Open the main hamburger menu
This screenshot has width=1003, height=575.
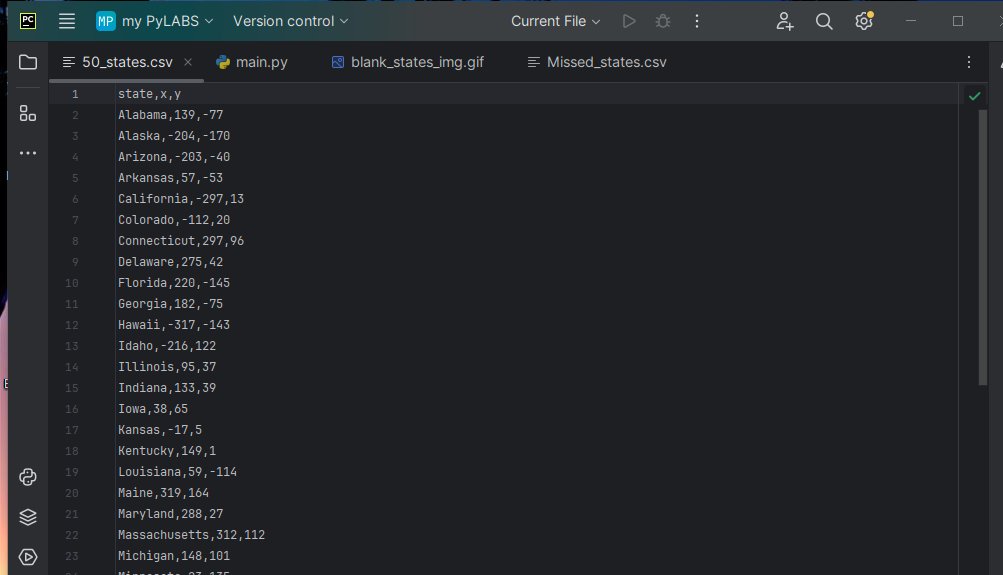pos(67,21)
